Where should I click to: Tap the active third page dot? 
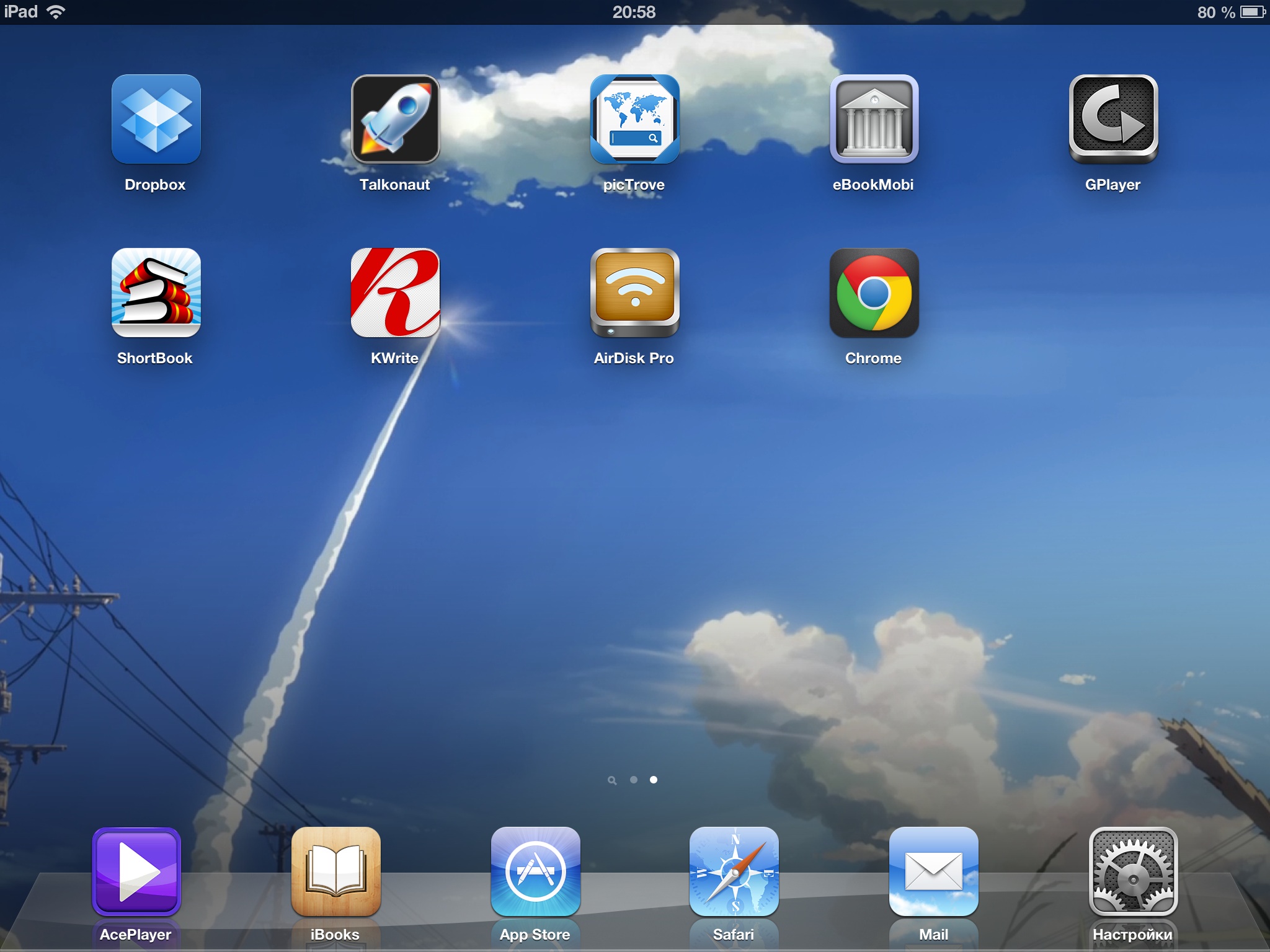tap(654, 780)
